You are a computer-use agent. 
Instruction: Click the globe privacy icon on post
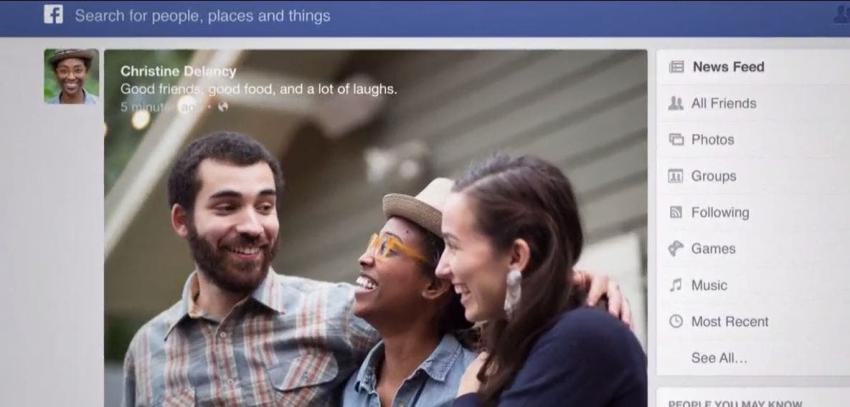[x=223, y=107]
